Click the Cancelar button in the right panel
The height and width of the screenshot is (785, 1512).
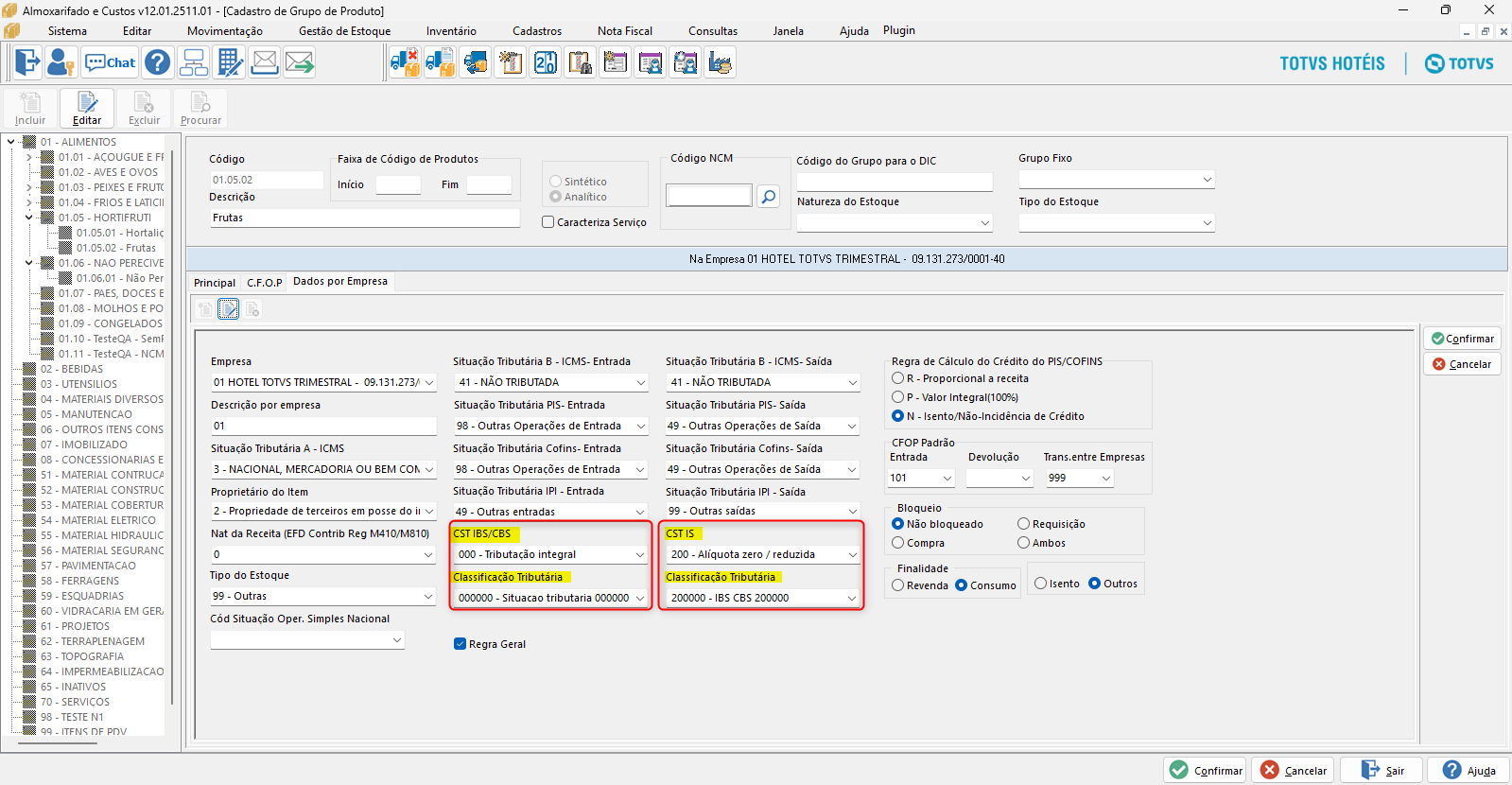(1462, 364)
